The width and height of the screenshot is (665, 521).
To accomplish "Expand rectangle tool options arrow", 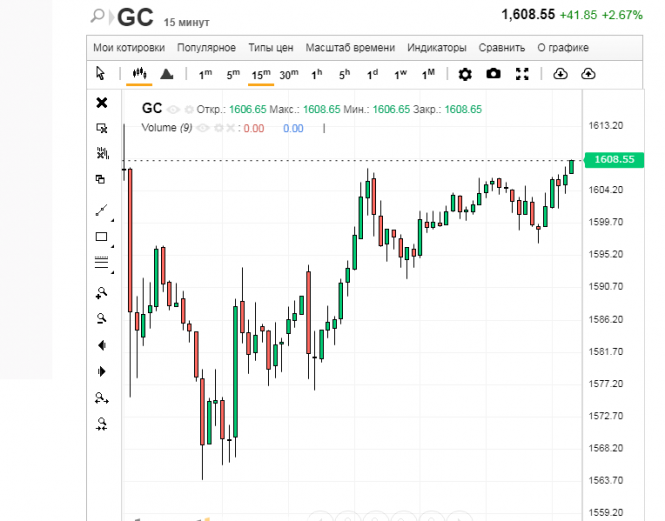I will pos(112,246).
